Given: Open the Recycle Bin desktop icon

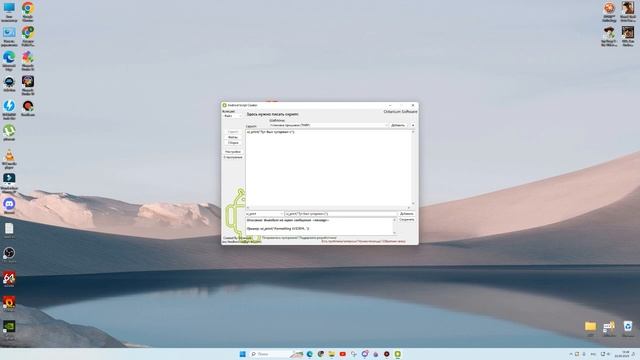Looking at the screenshot, I should 628,328.
